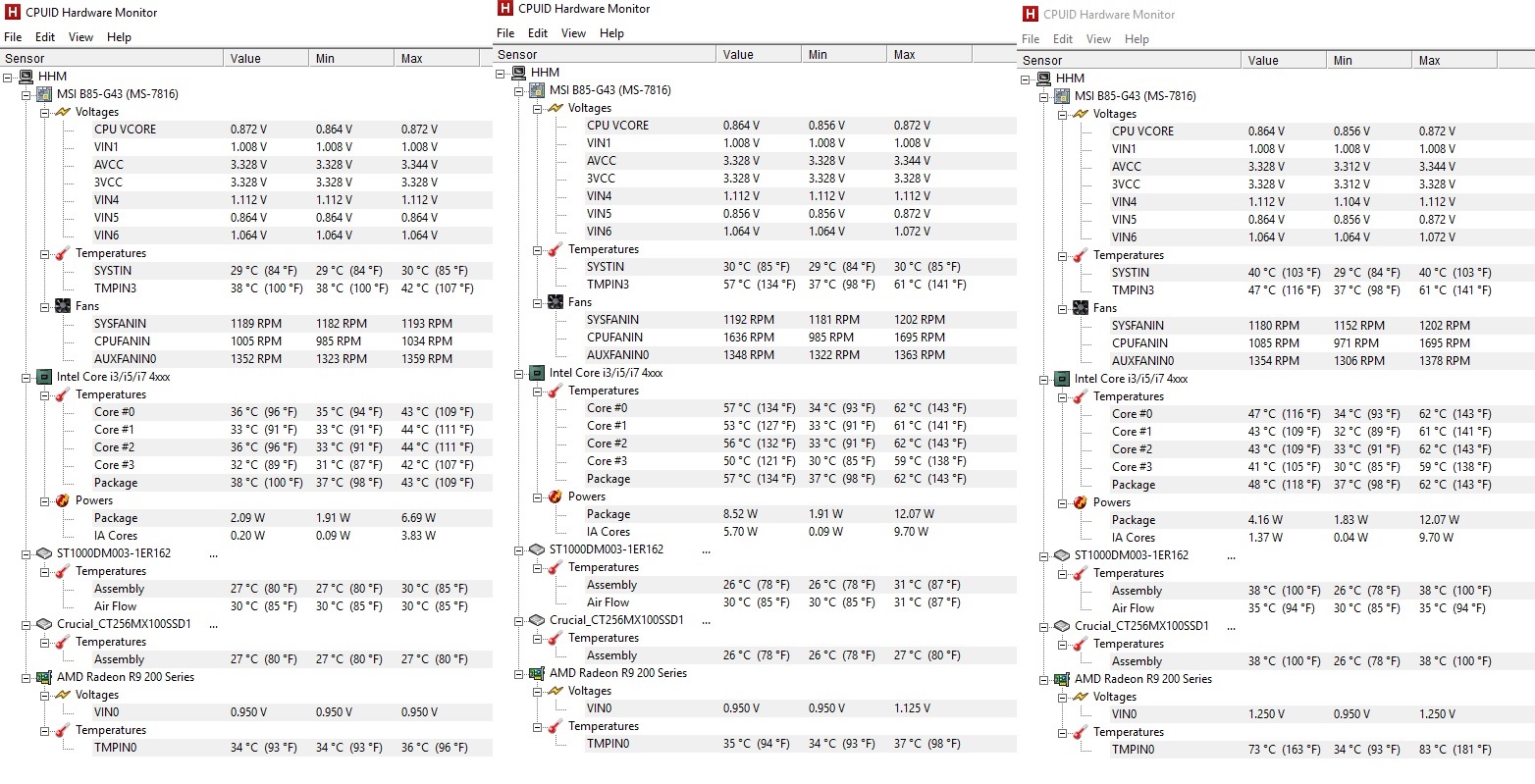The image size is (1535, 784).
Task: Open the File menu in right window
Action: pos(1031,39)
